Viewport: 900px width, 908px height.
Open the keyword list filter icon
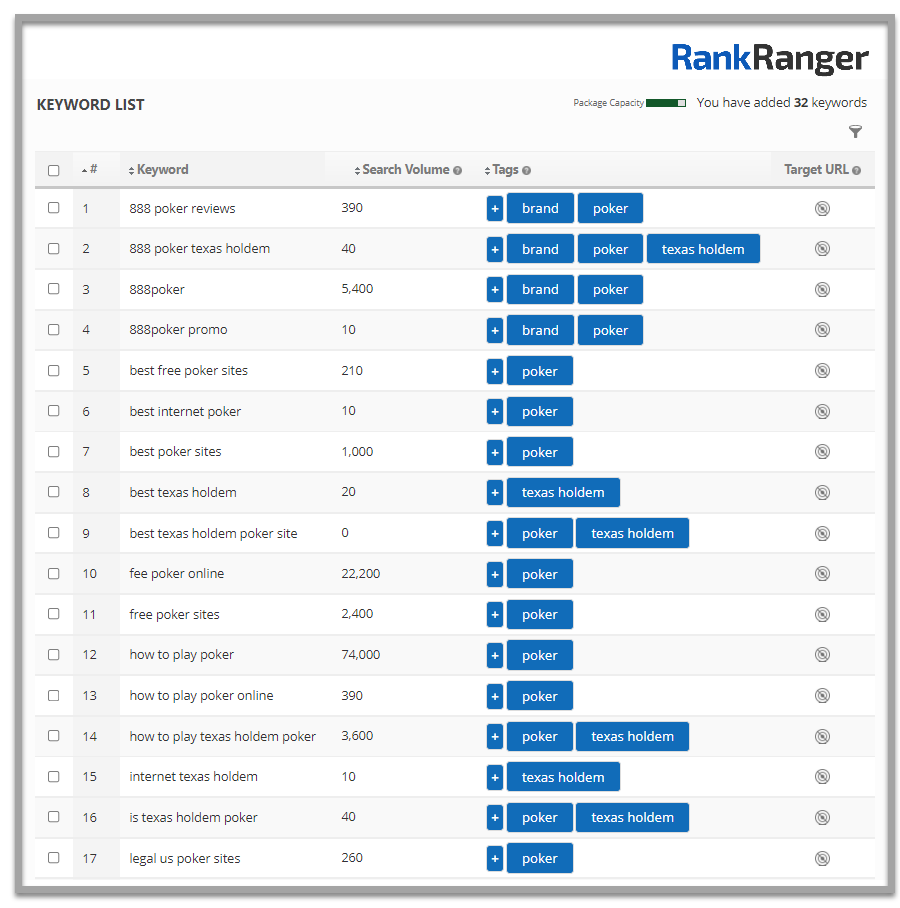pyautogui.click(x=854, y=131)
